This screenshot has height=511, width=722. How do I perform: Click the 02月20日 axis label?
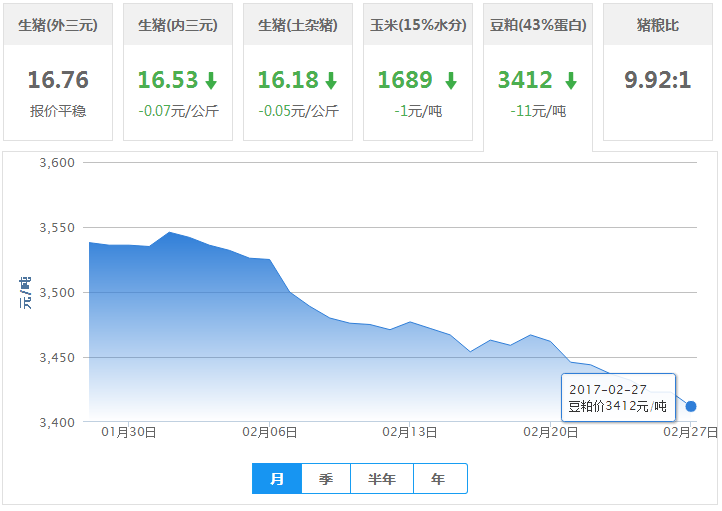click(x=551, y=432)
